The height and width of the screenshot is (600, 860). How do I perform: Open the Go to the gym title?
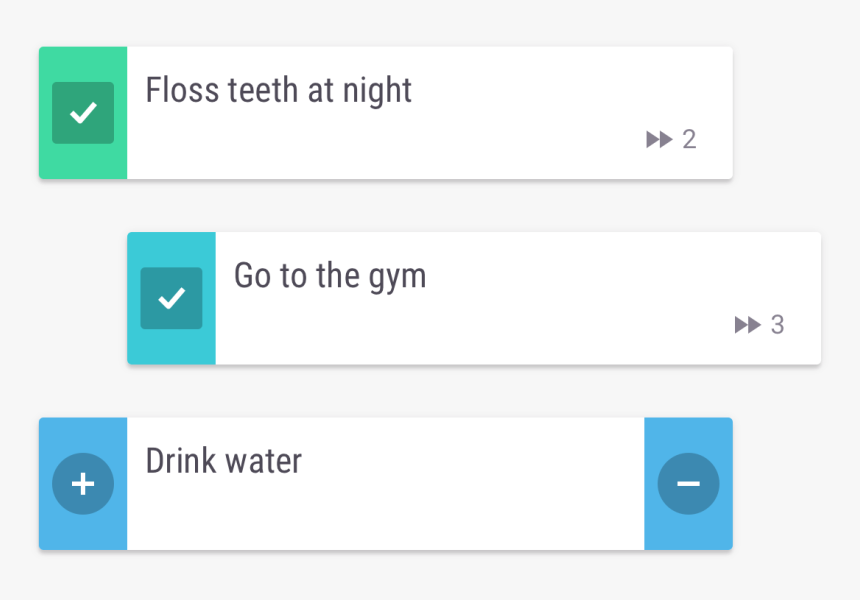tap(330, 275)
